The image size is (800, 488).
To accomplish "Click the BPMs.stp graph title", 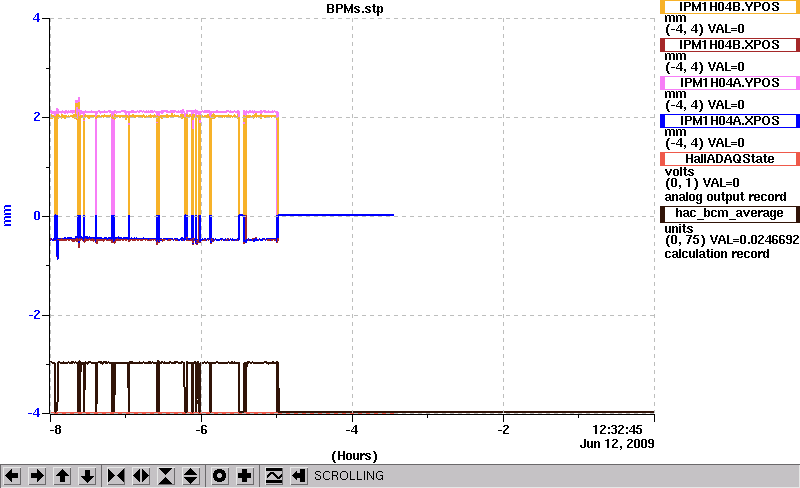I will (x=355, y=9).
